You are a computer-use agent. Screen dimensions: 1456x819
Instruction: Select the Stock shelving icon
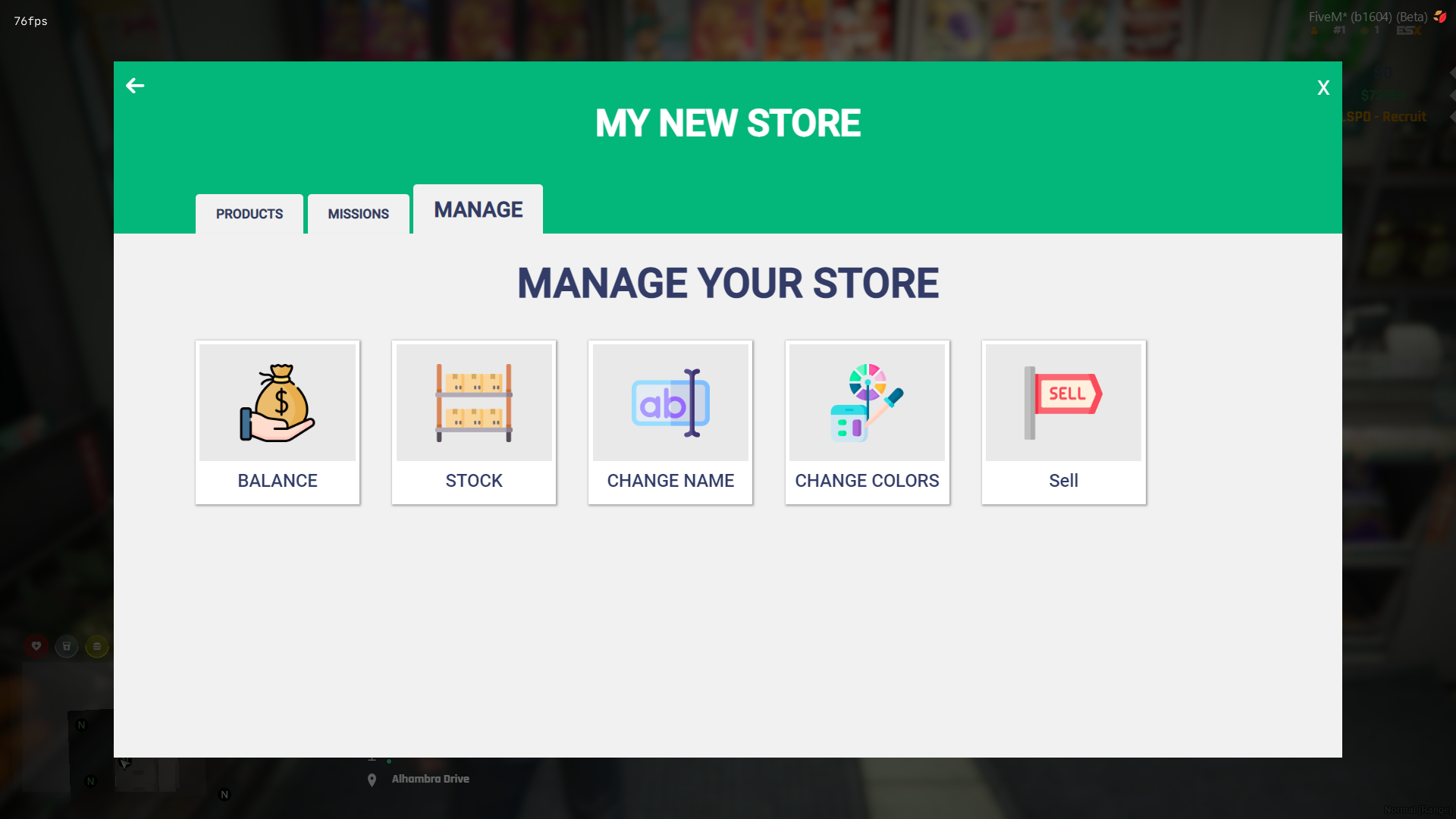pos(473,402)
